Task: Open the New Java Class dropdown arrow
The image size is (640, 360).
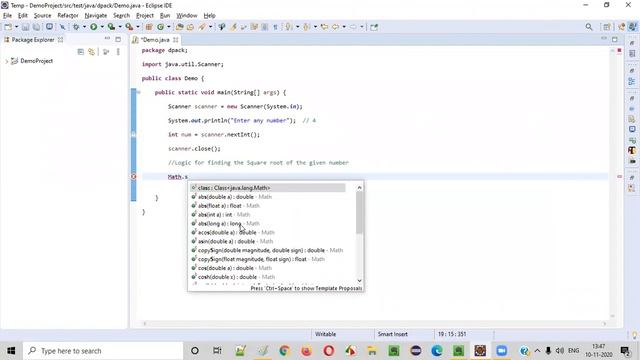Action: point(169,27)
